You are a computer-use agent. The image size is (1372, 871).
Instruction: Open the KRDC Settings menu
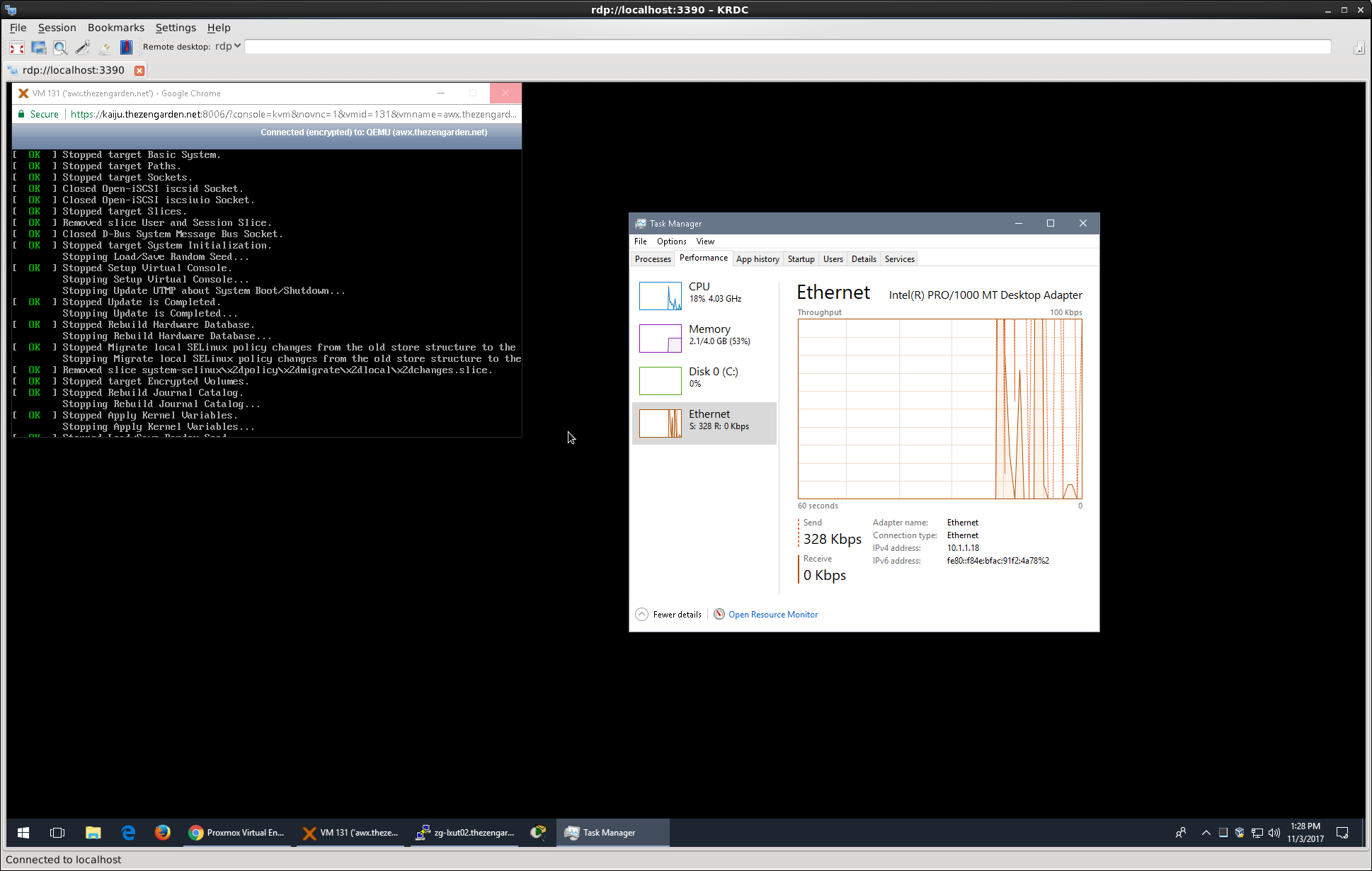pyautogui.click(x=176, y=28)
